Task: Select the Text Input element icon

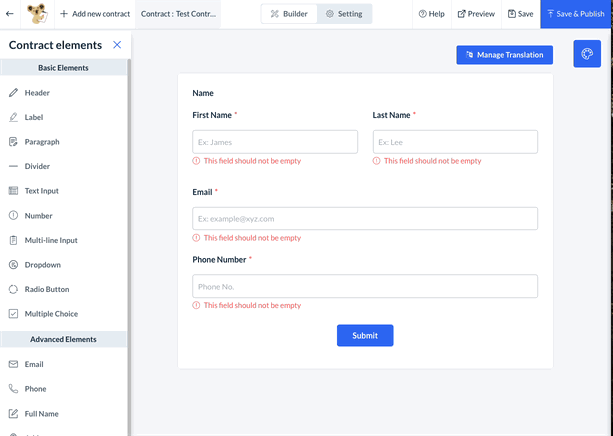Action: pos(14,191)
